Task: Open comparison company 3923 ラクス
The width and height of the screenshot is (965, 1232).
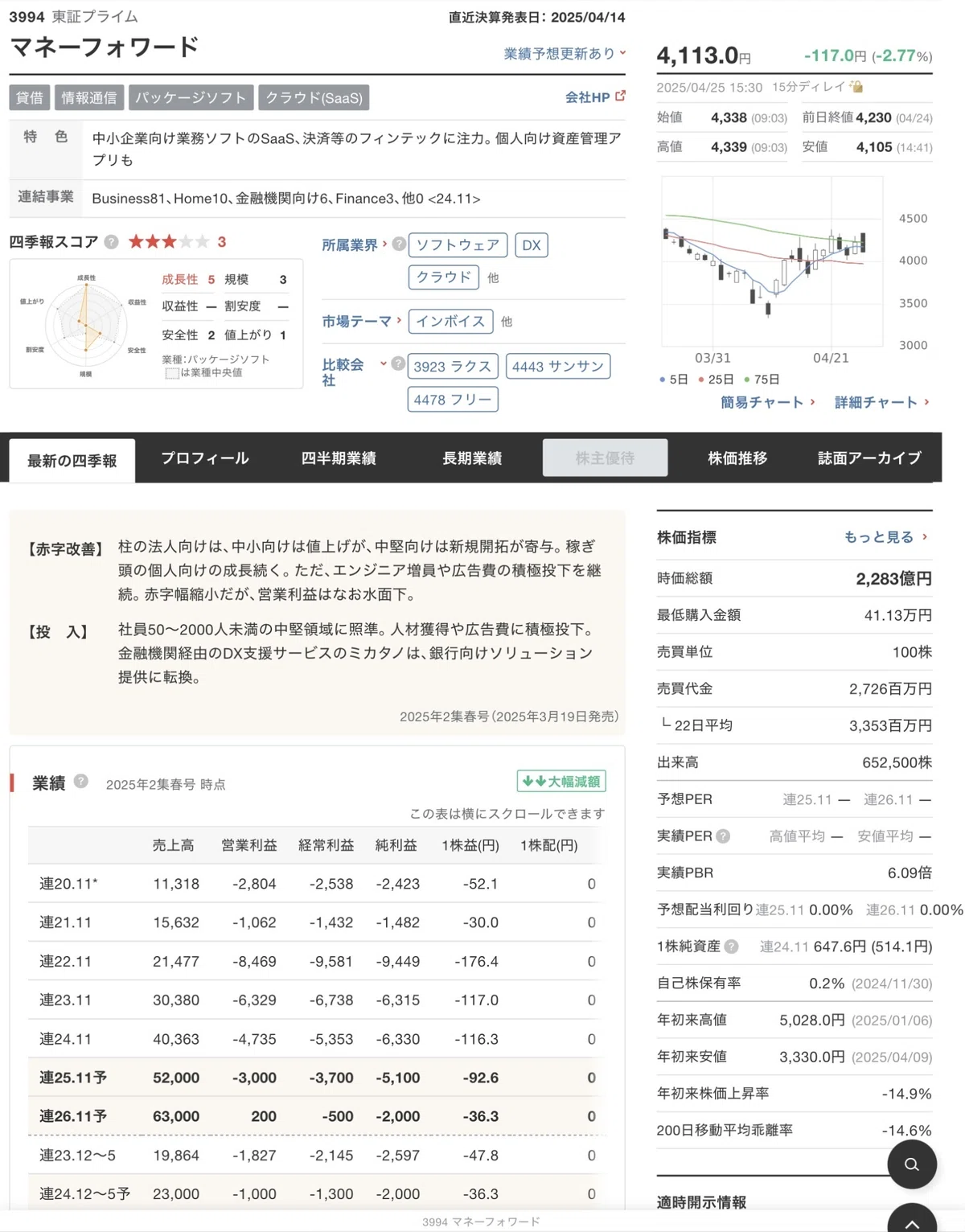Action: 453,366
